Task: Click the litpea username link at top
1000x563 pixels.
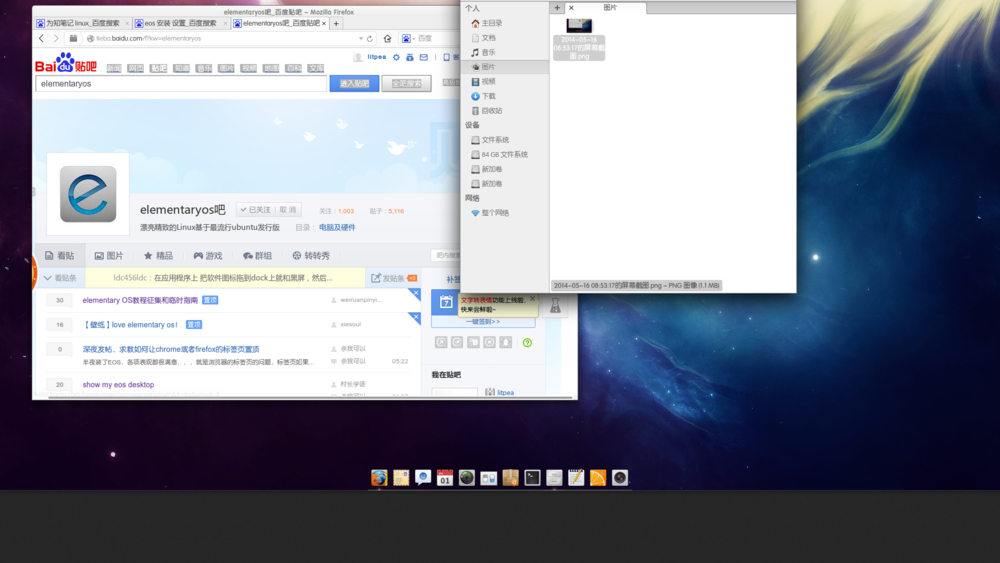Action: (x=376, y=57)
